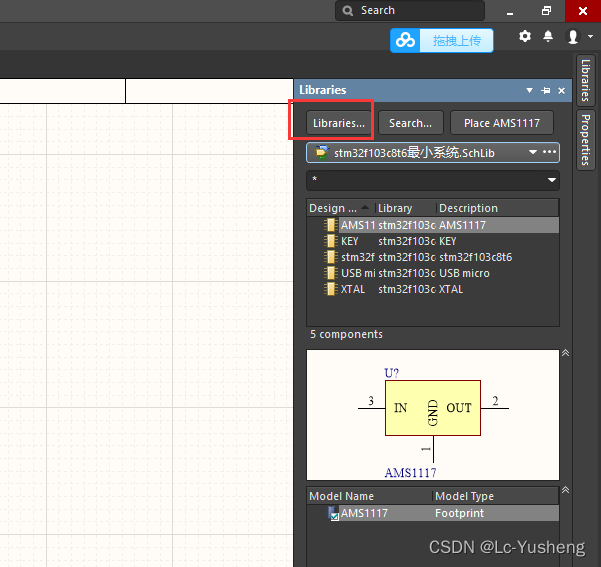This screenshot has width=601, height=567.
Task: Select the USB micro component icon
Action: point(331,273)
